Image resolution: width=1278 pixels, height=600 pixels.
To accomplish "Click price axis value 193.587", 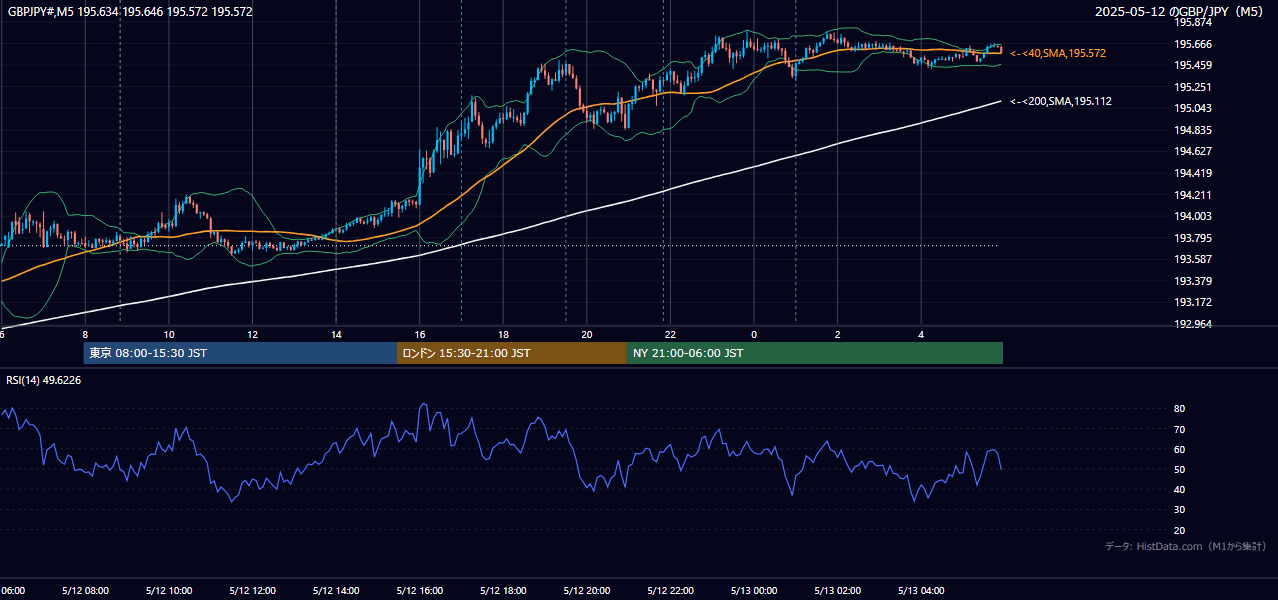I will pos(1193,259).
